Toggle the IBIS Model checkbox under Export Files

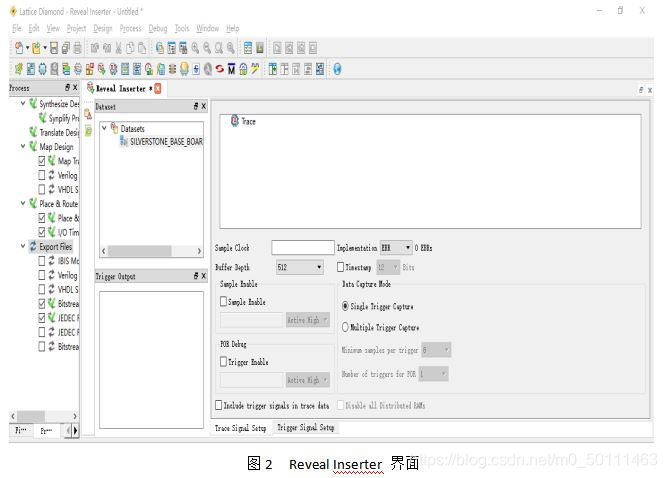tap(42, 261)
